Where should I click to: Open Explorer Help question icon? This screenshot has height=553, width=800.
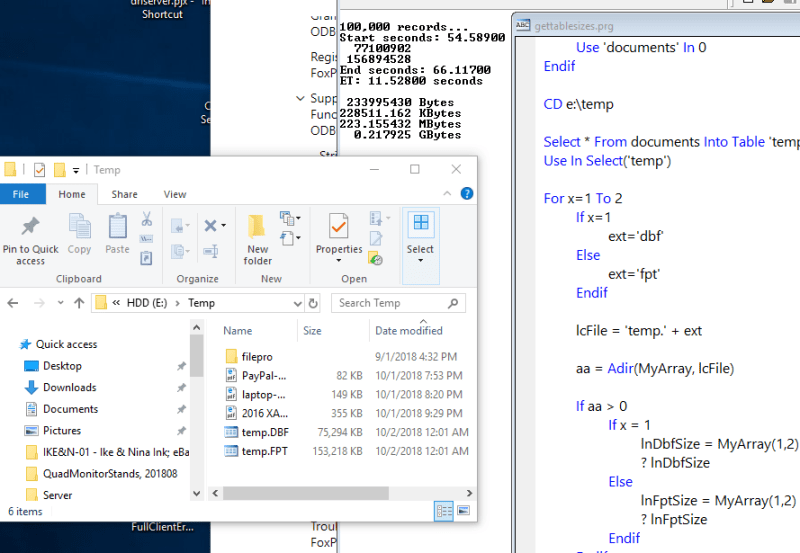(467, 194)
